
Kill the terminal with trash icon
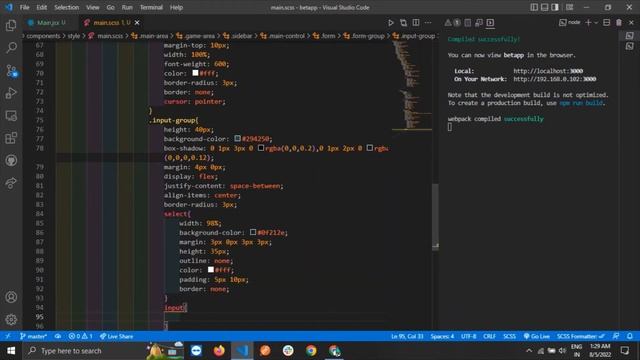click(619, 23)
